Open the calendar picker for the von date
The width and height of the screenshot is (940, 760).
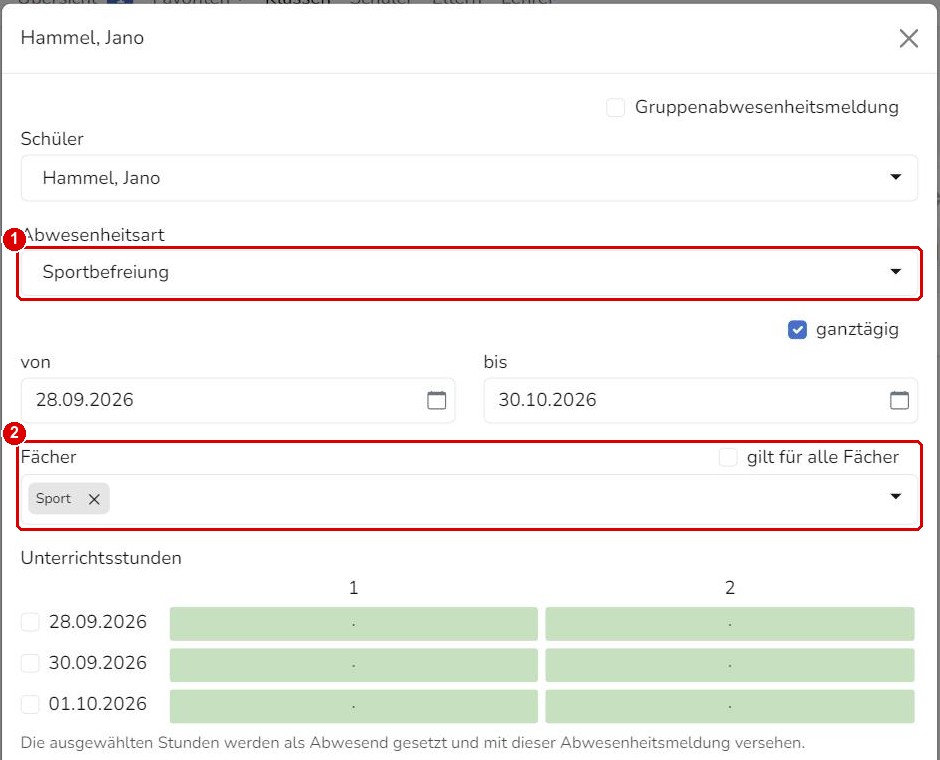click(436, 400)
